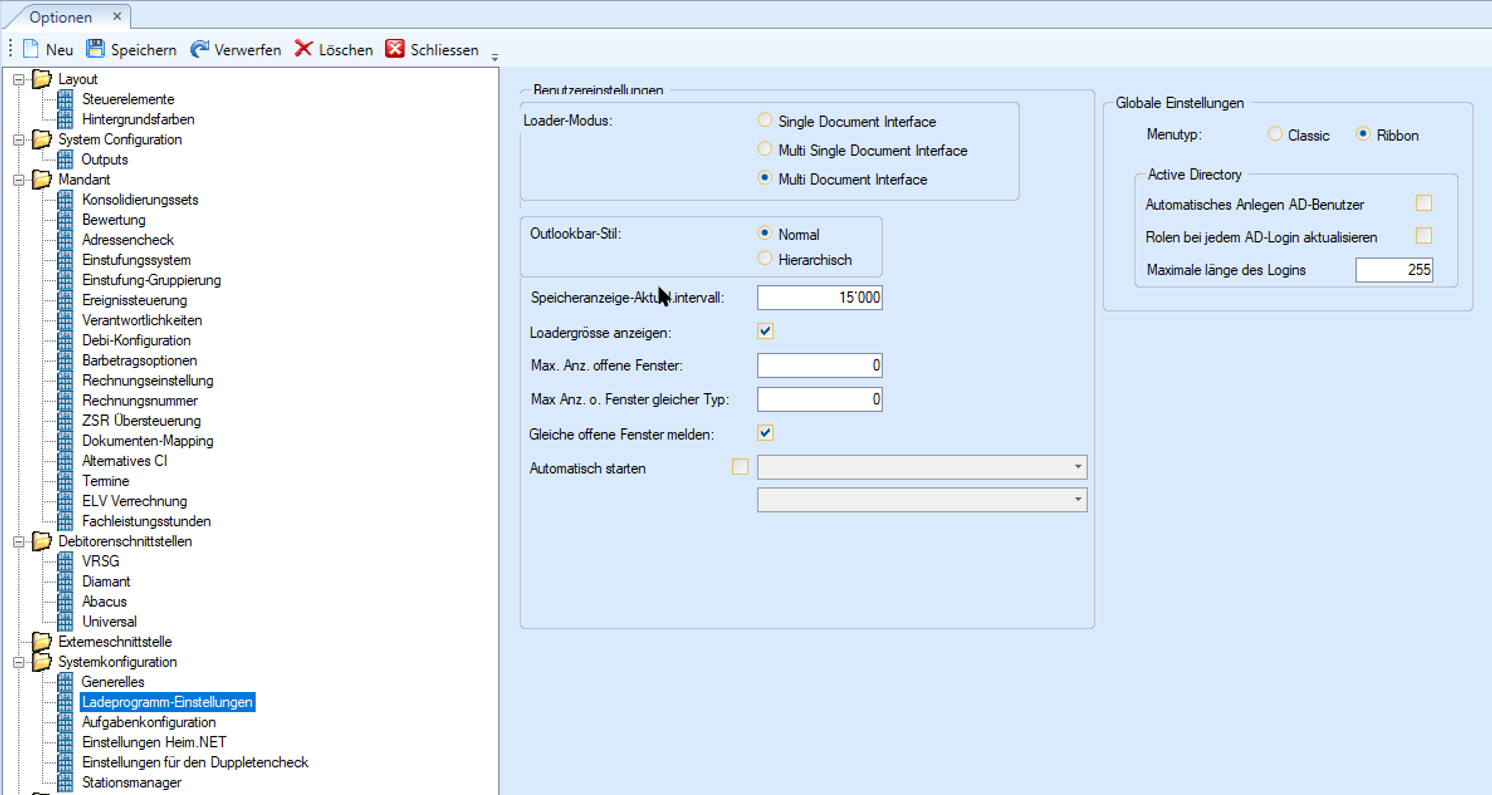This screenshot has height=795, width=1492.
Task: Click the Schliessen red box icon
Action: [x=395, y=49]
